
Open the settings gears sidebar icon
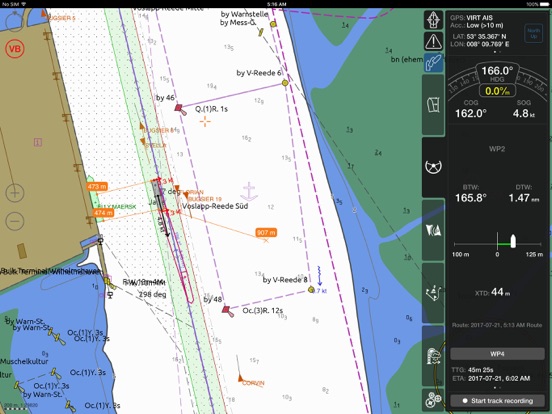(433, 400)
